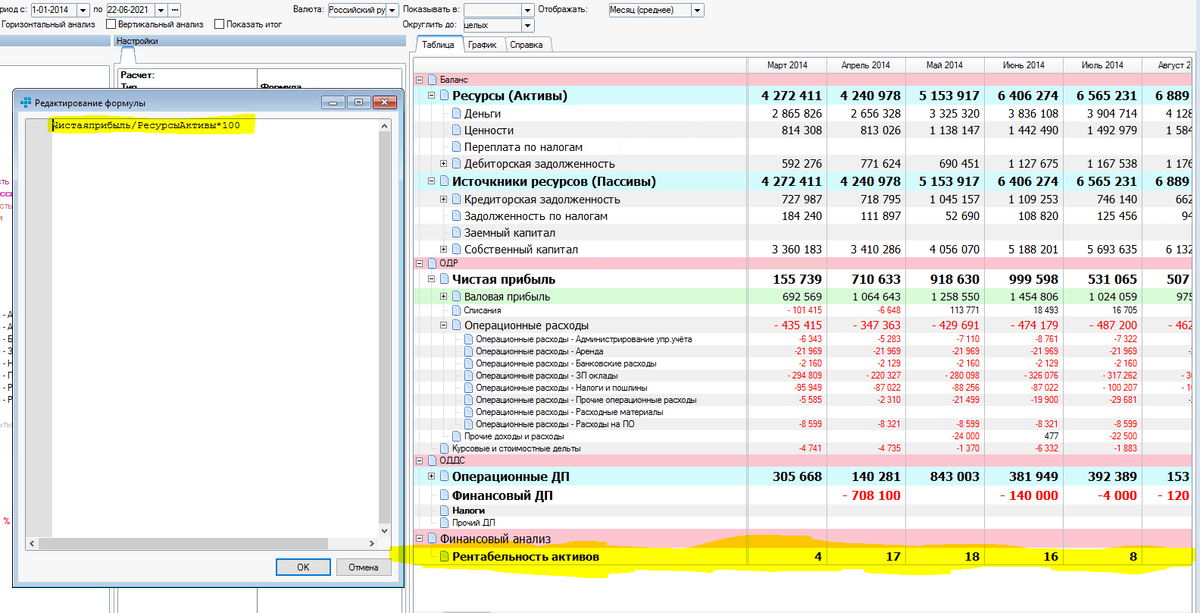
Task: Click the document icon beside Операционные расходы parent row
Action: coord(456,325)
